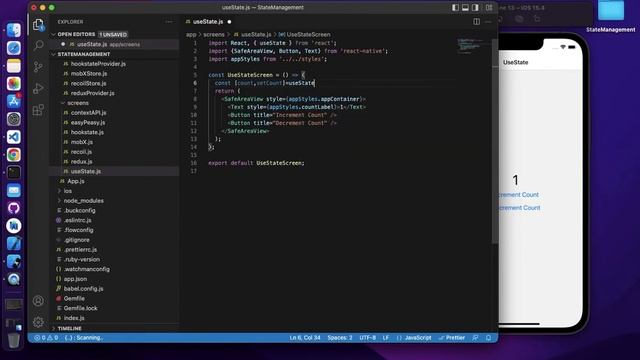Click the split editor right icon

[476, 22]
